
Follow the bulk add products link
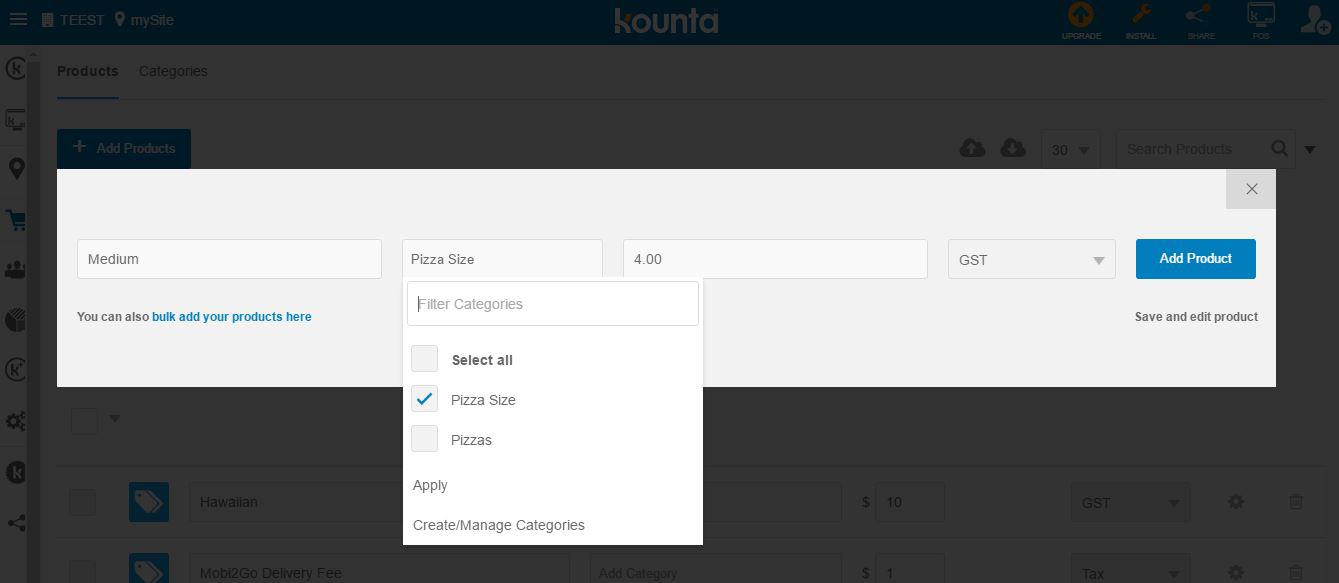click(x=231, y=317)
